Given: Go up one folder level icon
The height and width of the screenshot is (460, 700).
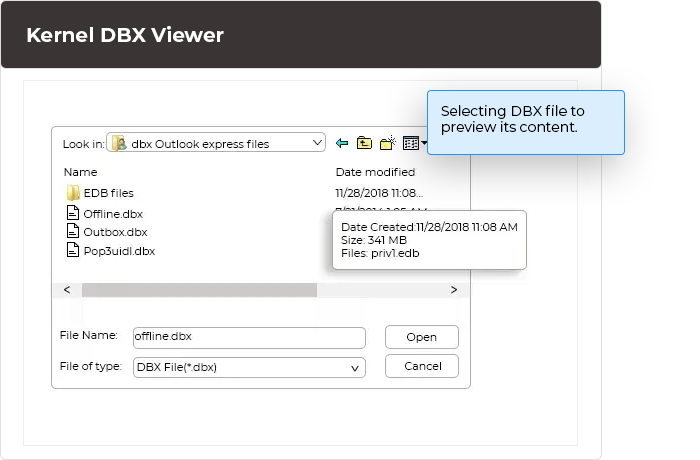Looking at the screenshot, I should 364,143.
